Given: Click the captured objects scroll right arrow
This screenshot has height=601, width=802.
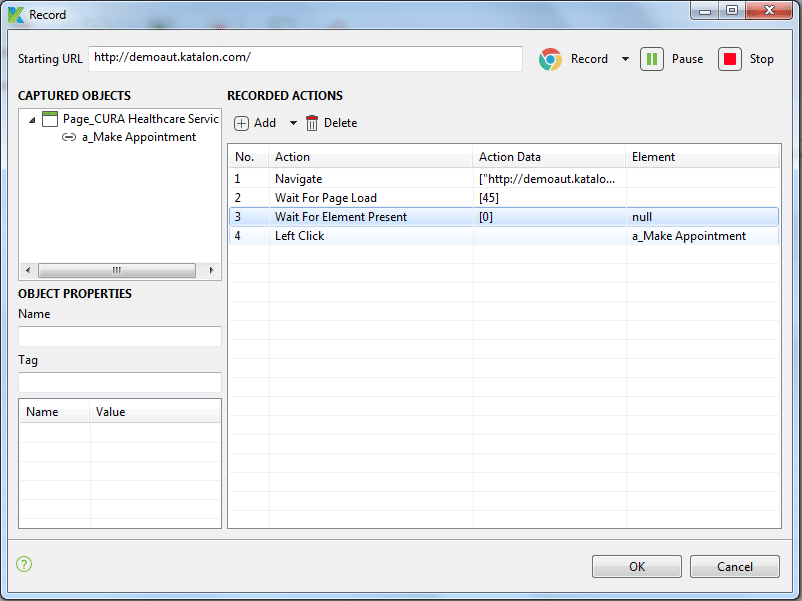Looking at the screenshot, I should pyautogui.click(x=211, y=270).
